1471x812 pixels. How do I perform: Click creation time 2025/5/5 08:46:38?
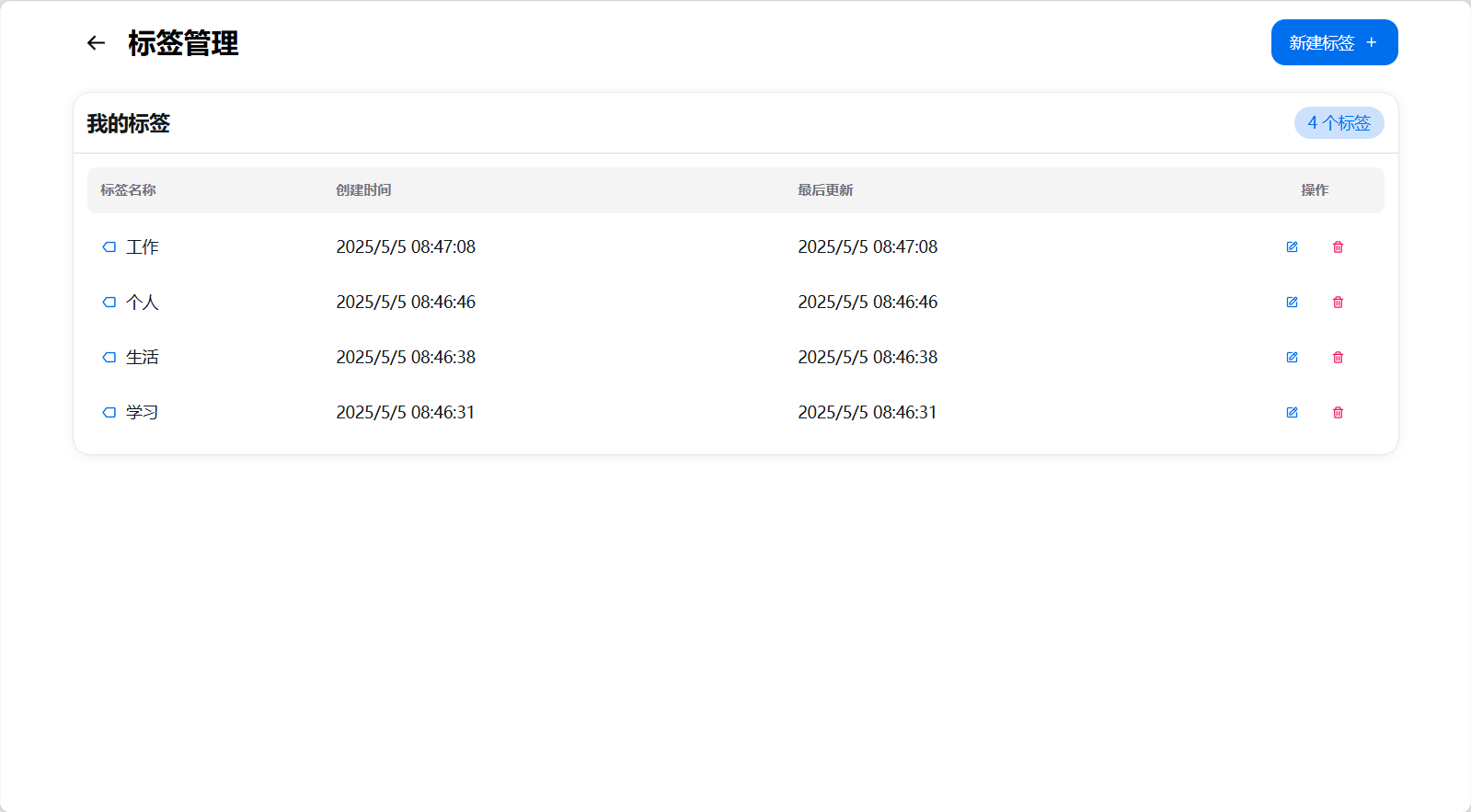406,357
